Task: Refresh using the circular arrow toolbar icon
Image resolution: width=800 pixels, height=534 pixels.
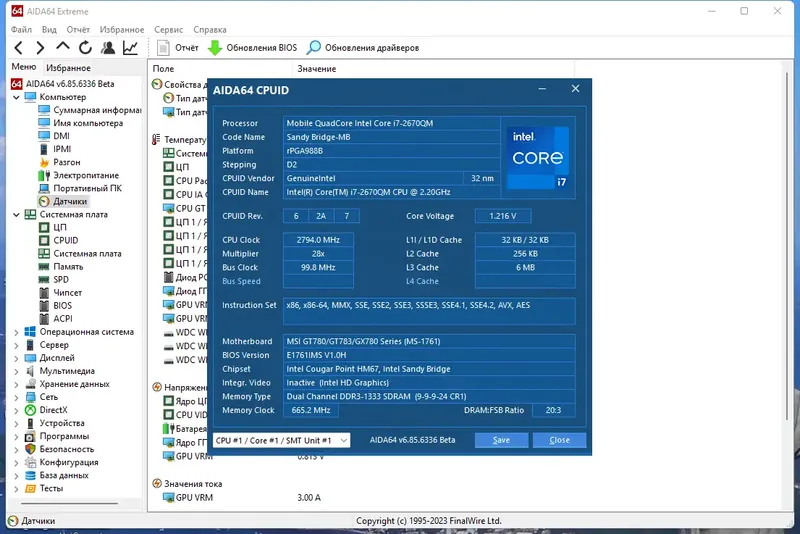Action: tap(85, 48)
